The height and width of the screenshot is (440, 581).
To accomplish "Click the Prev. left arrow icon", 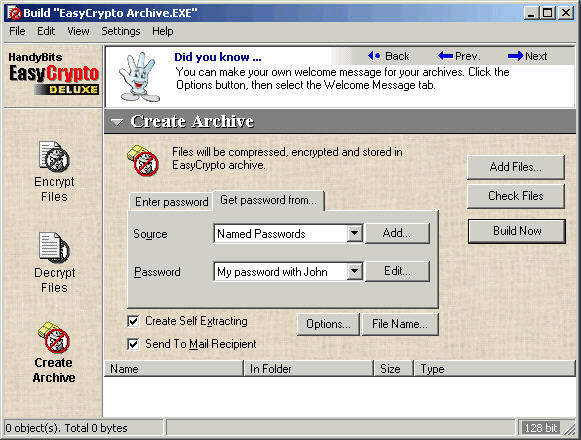I will pos(445,56).
